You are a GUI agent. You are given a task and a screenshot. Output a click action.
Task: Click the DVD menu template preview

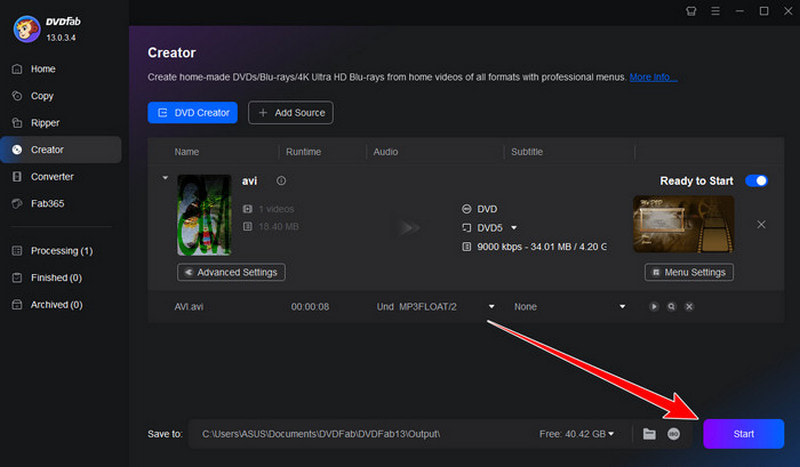pos(684,224)
